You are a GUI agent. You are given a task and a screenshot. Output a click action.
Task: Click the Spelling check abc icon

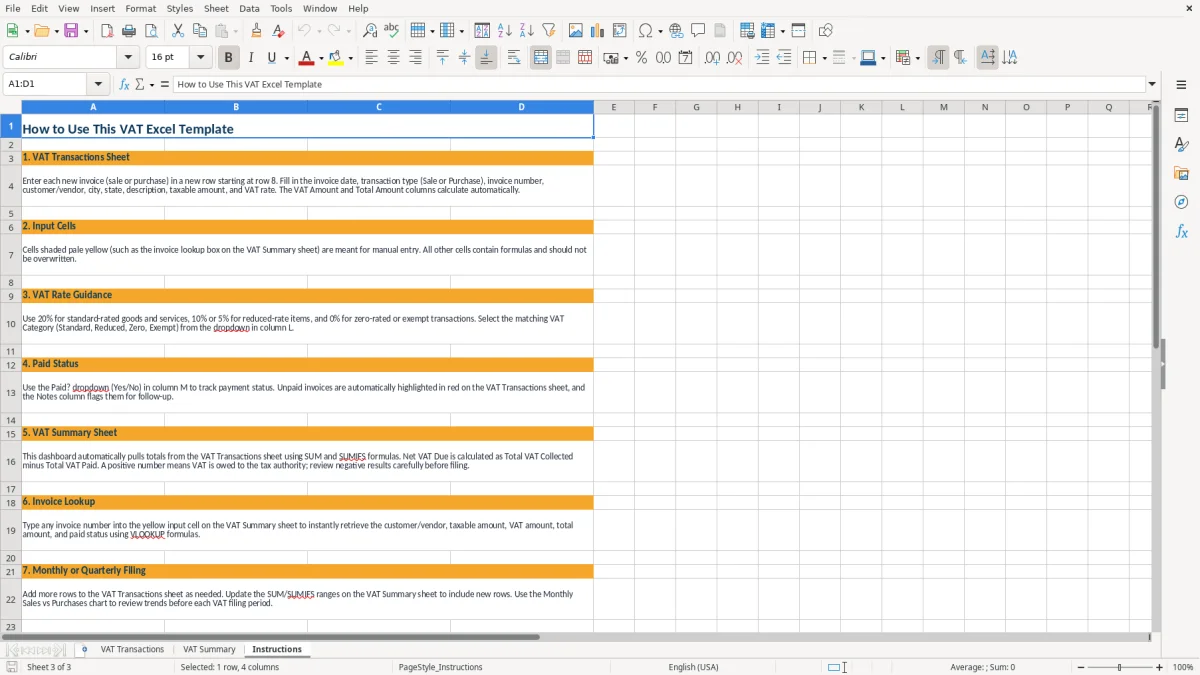pos(392,31)
